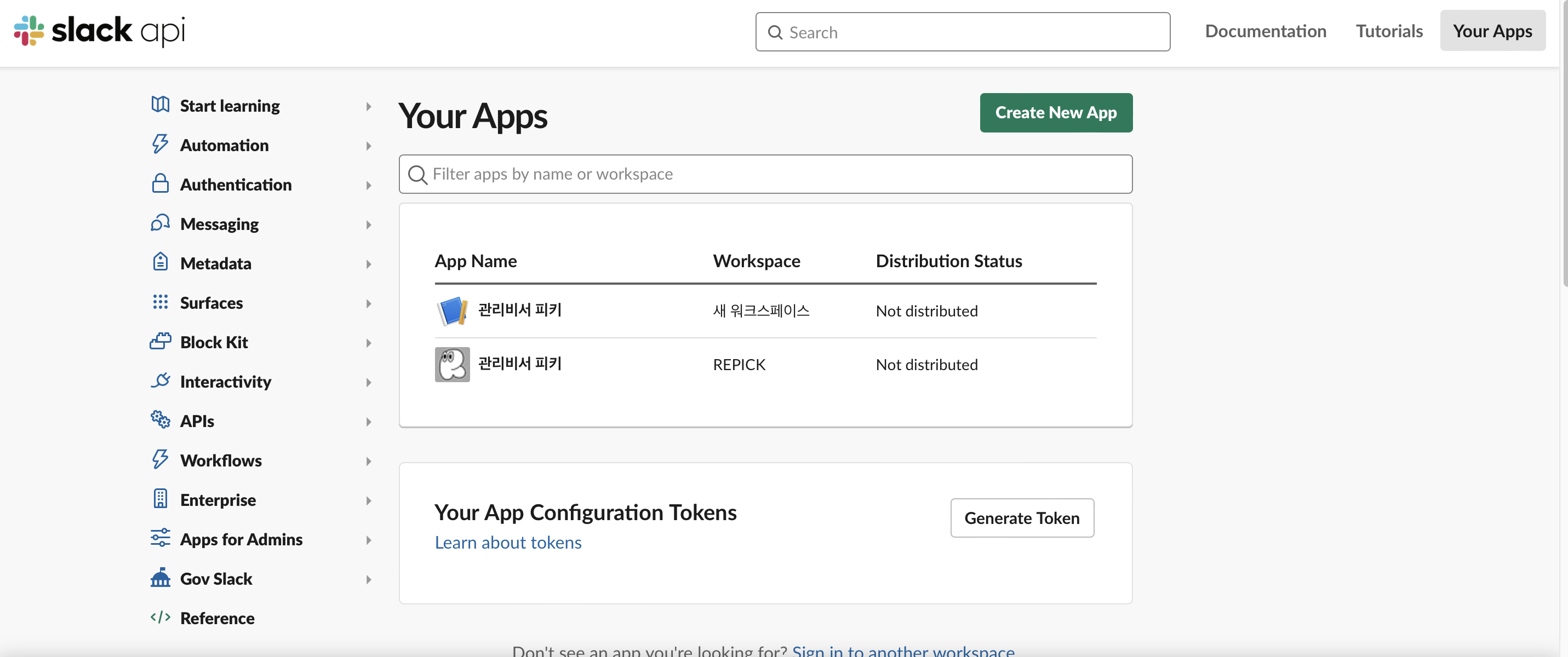Go to the Tutorials nav item
Screen dimensions: 1568x657
(x=1389, y=31)
